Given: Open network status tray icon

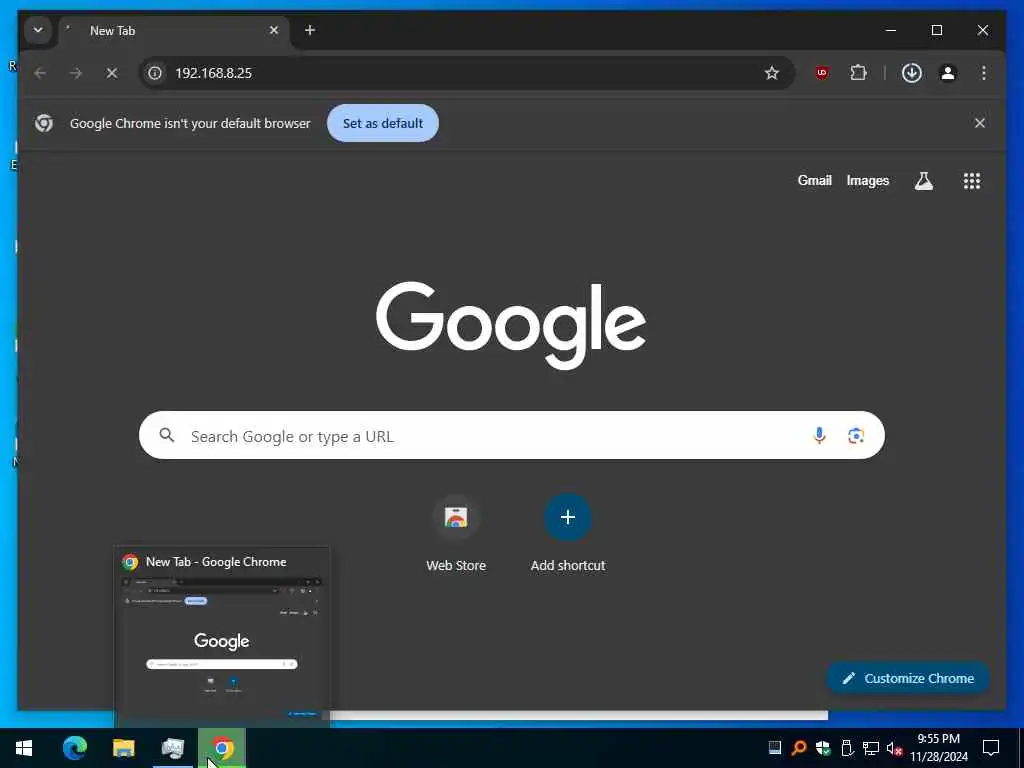Looking at the screenshot, I should [x=871, y=748].
